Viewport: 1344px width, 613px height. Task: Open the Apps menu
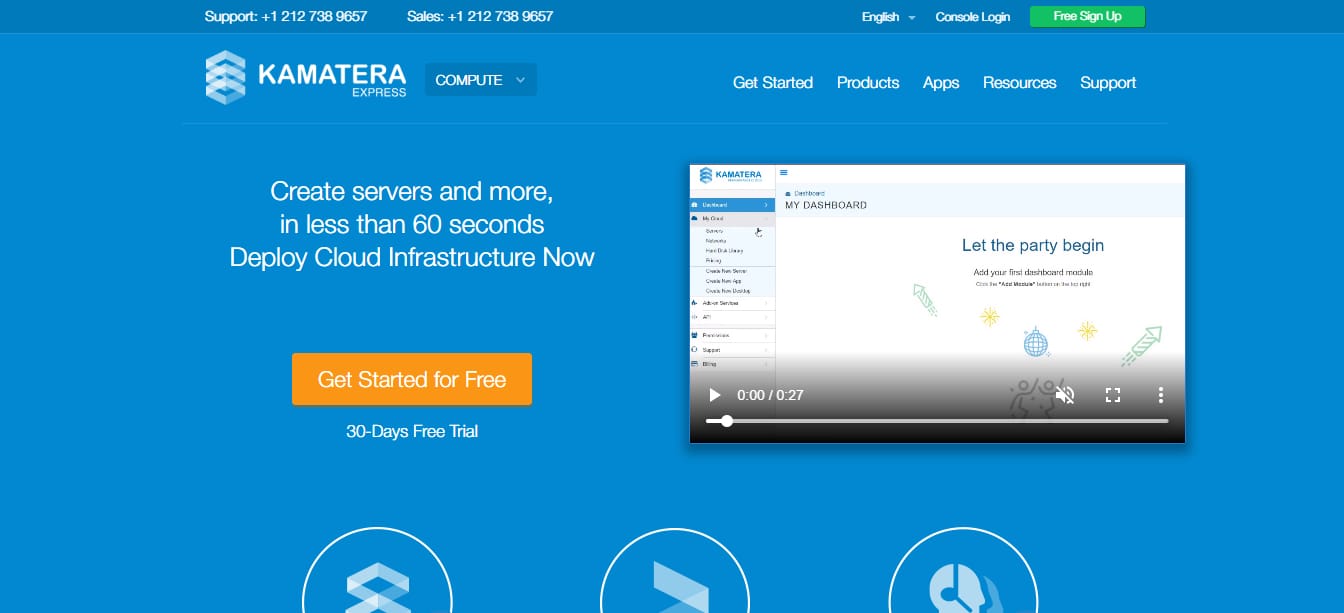(941, 83)
